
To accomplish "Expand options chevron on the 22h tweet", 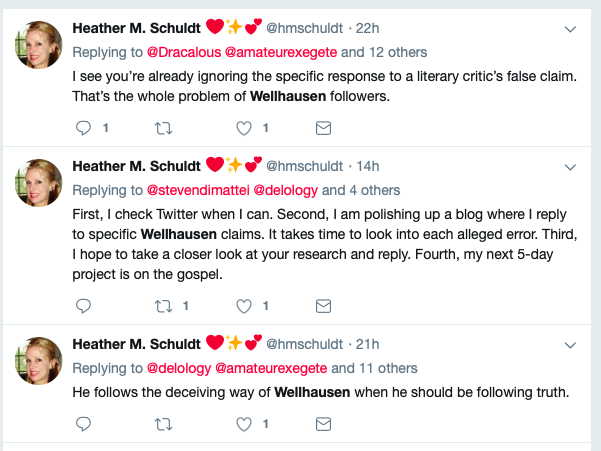I will coord(570,29).
